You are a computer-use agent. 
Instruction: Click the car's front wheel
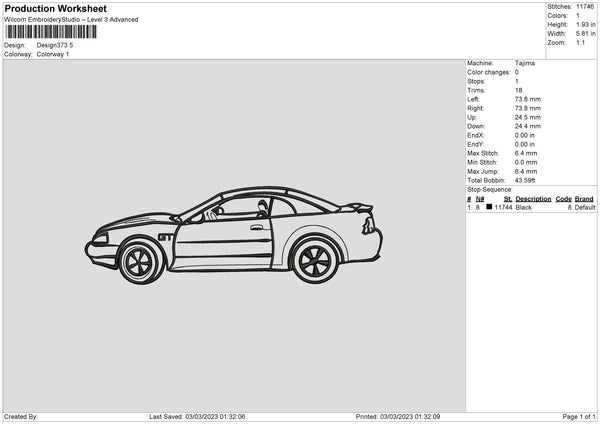point(140,260)
